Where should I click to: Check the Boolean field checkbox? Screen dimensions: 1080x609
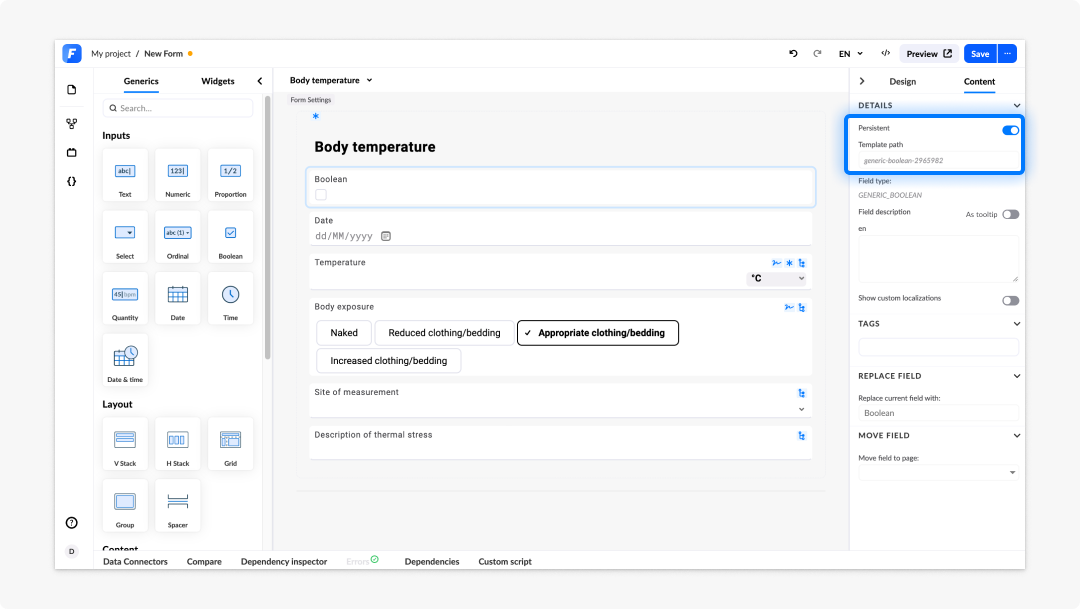click(x=321, y=195)
